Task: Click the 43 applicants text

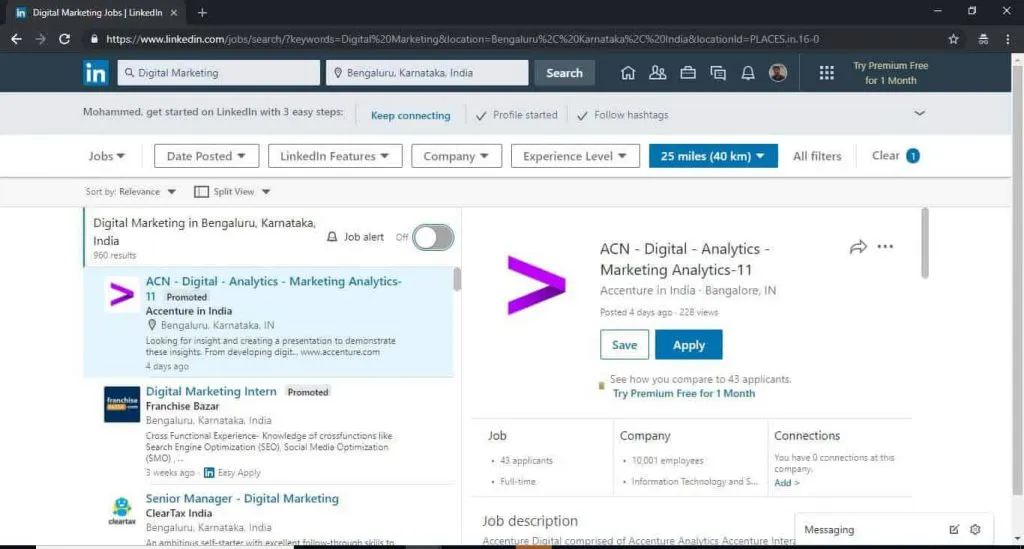Action: point(526,461)
